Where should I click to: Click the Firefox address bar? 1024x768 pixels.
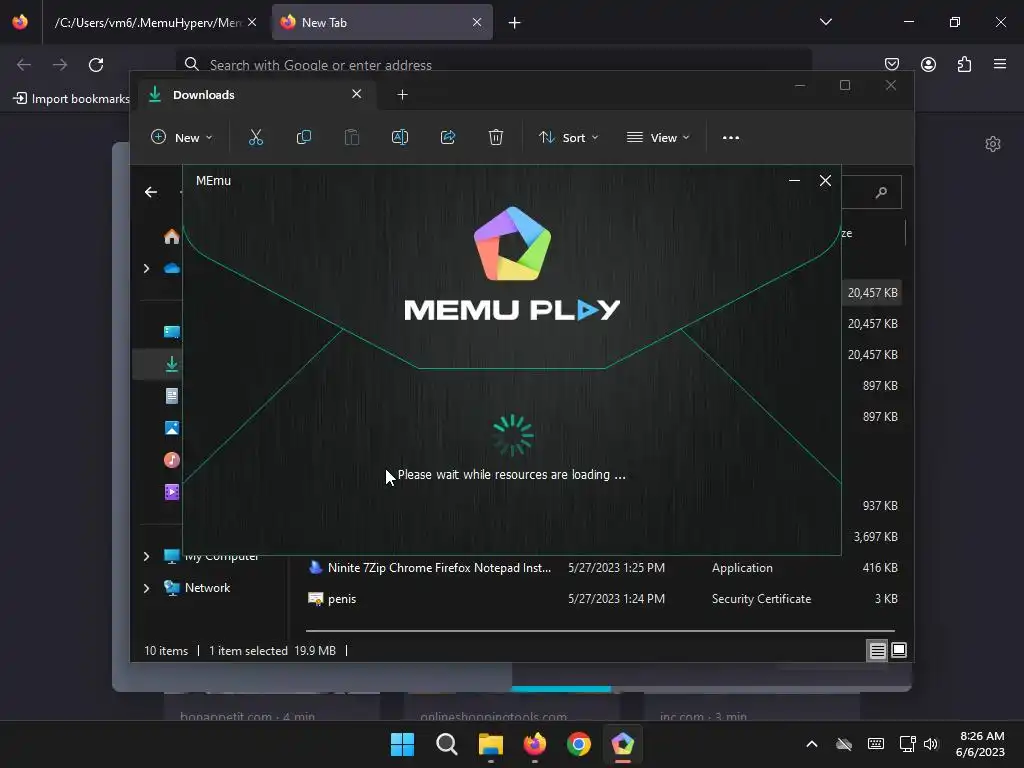point(493,65)
